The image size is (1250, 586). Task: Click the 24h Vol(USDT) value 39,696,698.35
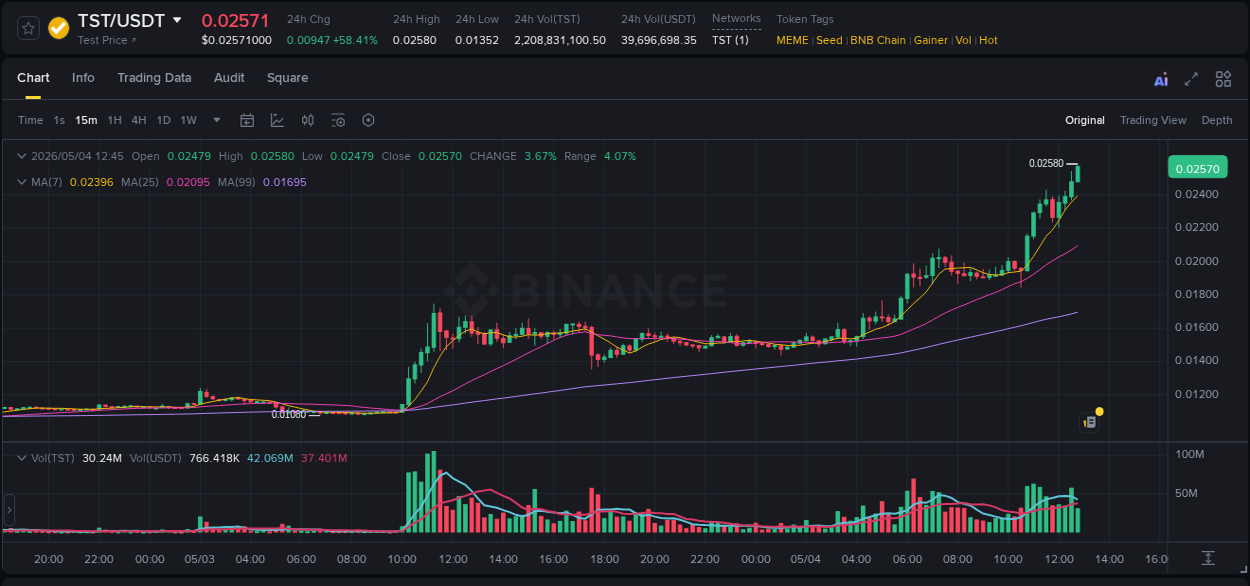tap(659, 40)
